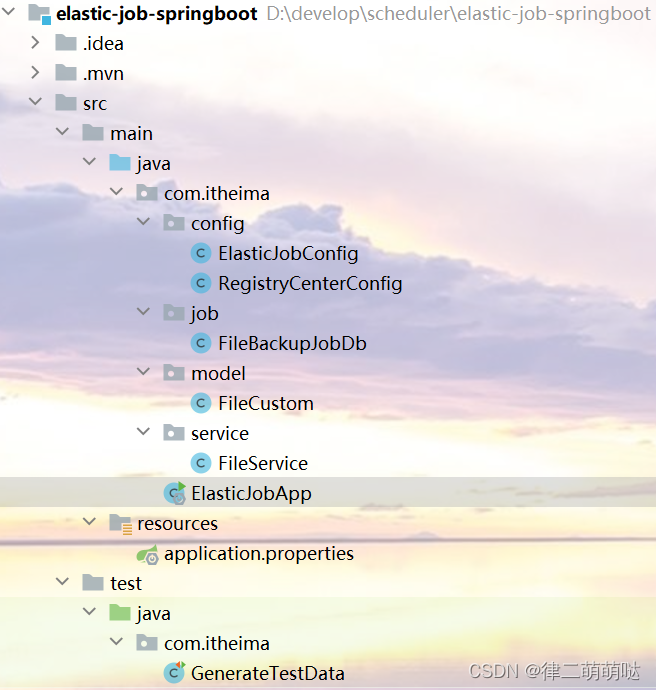Select the main folder
656x690 pixels.
click(x=132, y=133)
